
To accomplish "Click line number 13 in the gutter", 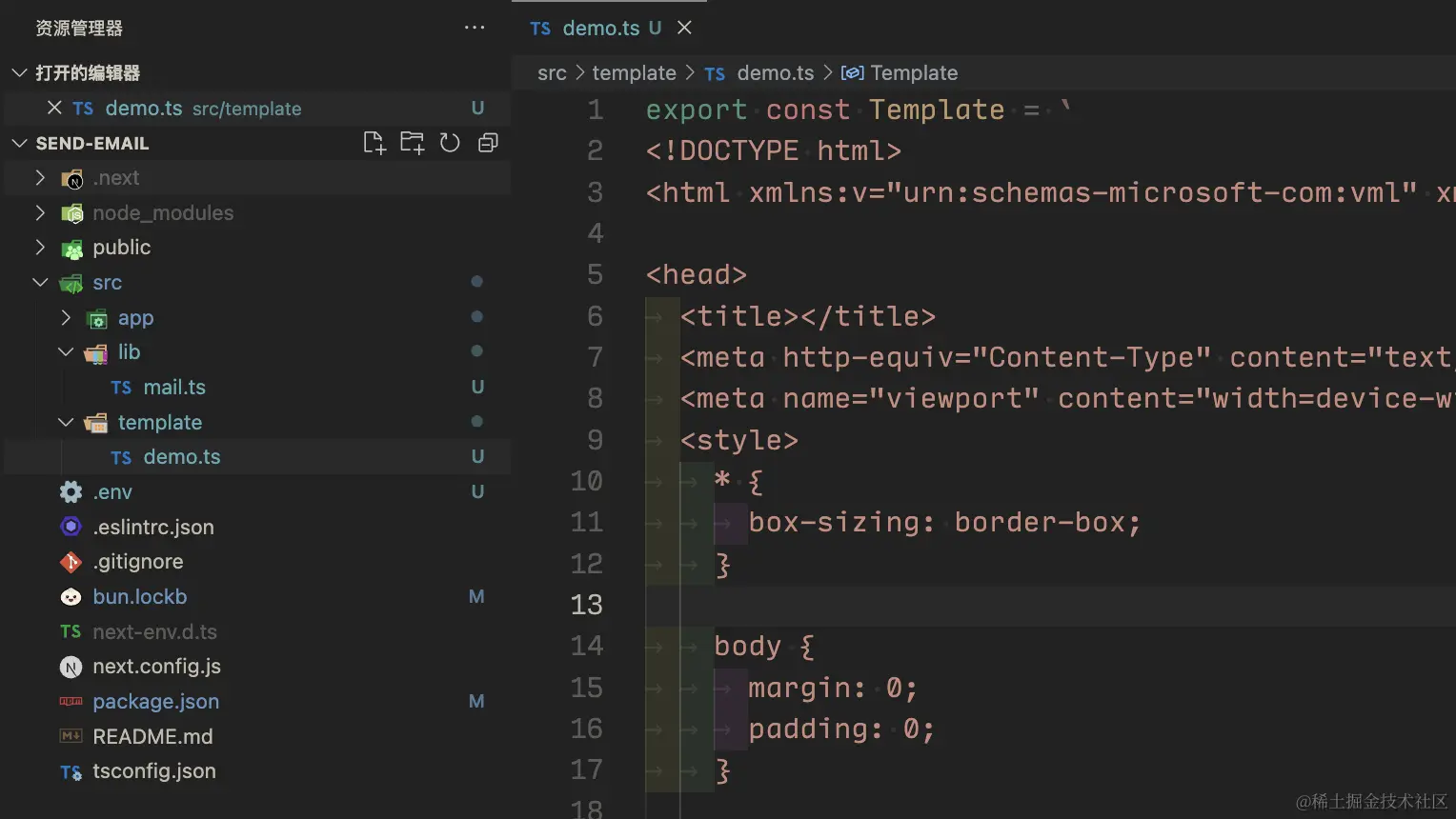I will click(x=586, y=605).
